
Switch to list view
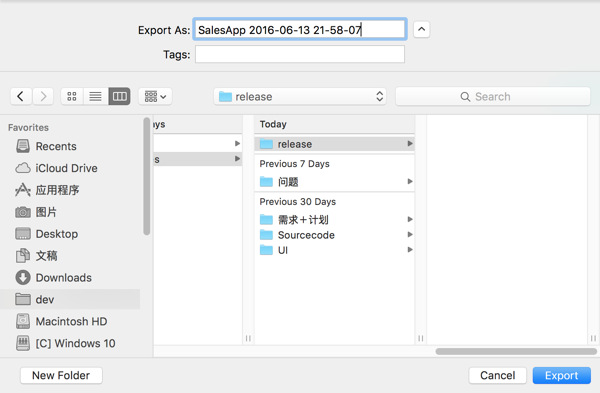click(95, 96)
